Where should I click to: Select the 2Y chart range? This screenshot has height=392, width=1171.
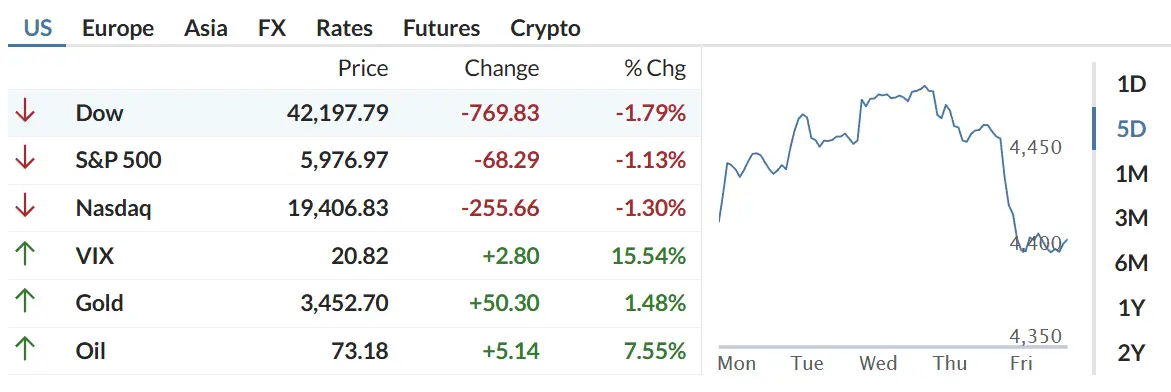[1131, 352]
